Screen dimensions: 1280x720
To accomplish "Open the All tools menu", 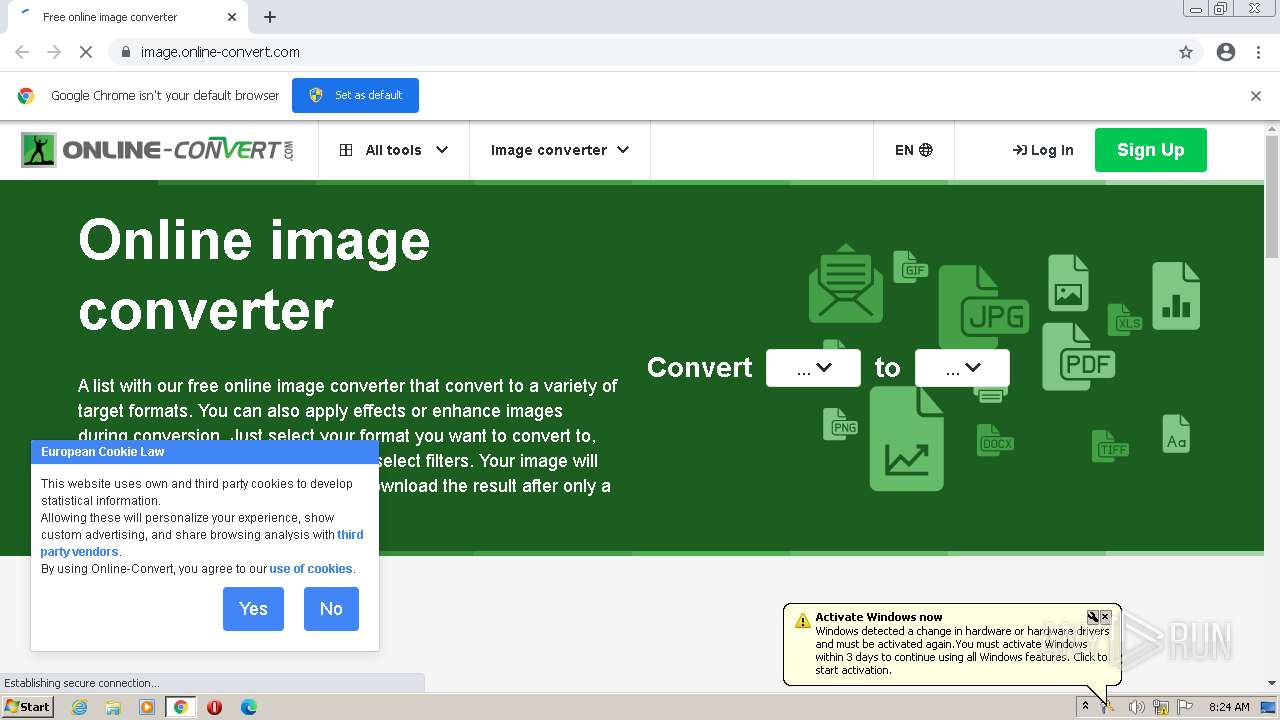I will (x=393, y=150).
